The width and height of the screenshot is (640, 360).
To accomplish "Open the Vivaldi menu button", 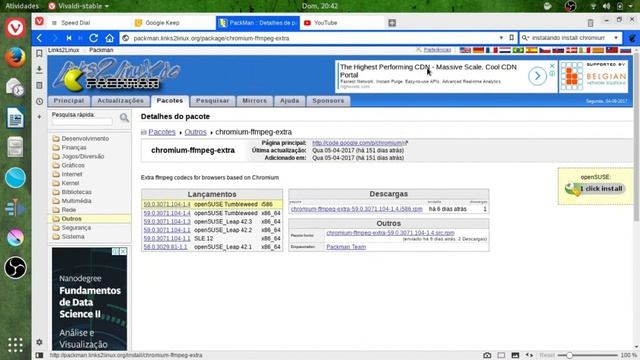I will coord(39,21).
